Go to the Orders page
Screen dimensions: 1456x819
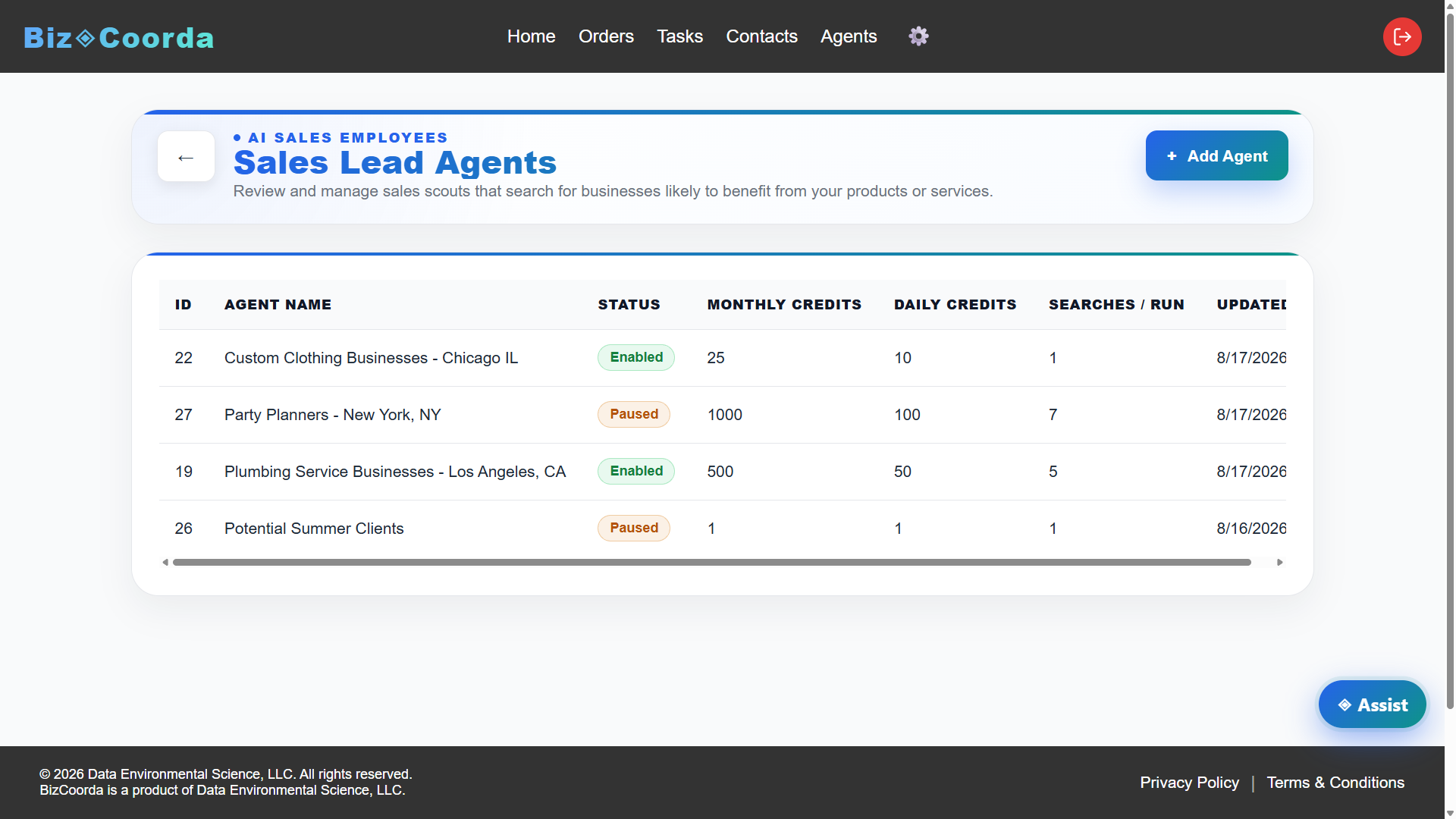(606, 36)
